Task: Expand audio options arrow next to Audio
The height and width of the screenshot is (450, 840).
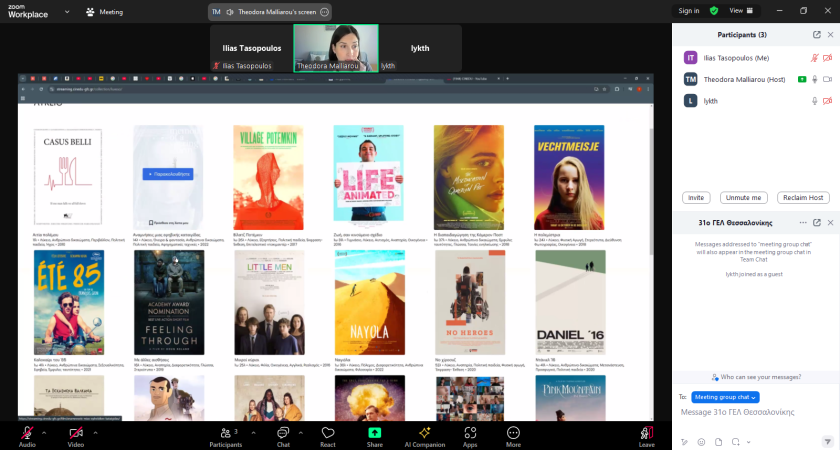Action: (x=44, y=432)
